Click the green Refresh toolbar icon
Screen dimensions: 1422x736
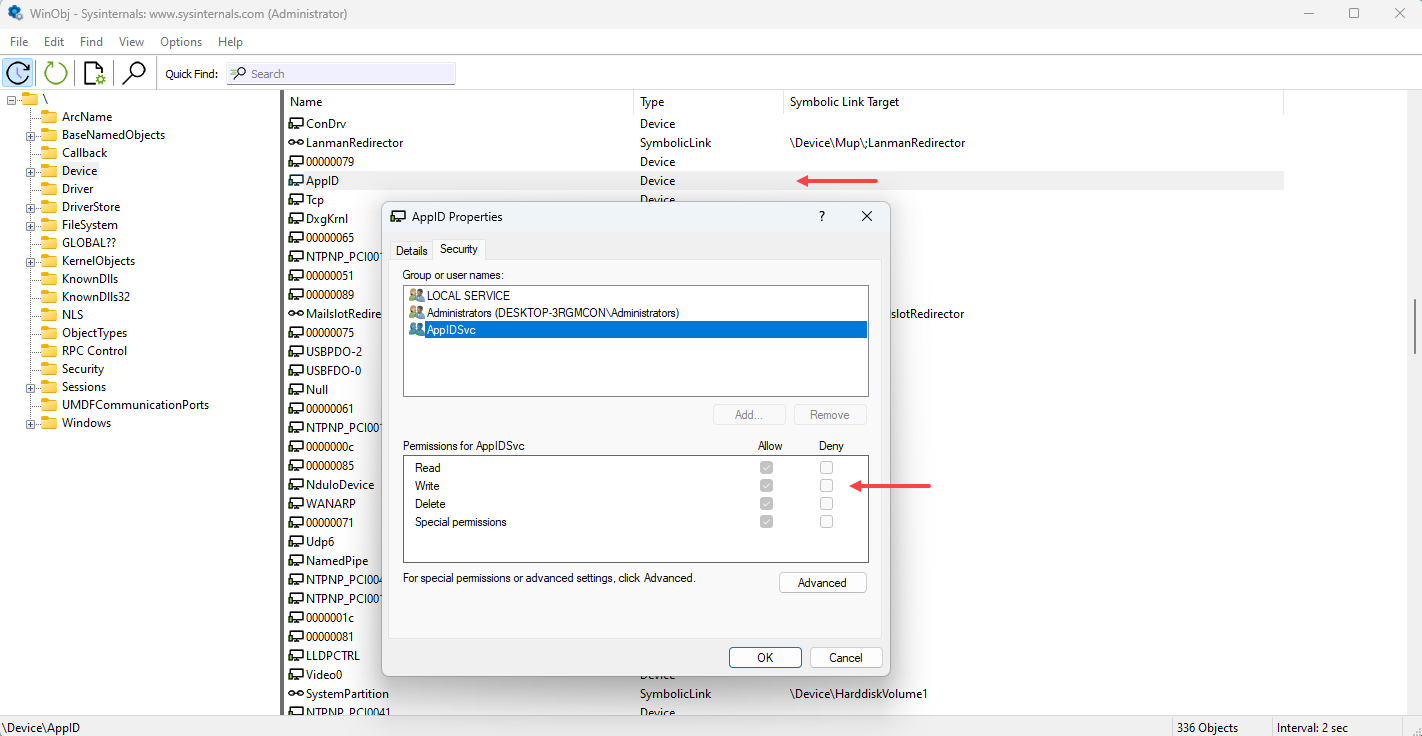tap(56, 73)
